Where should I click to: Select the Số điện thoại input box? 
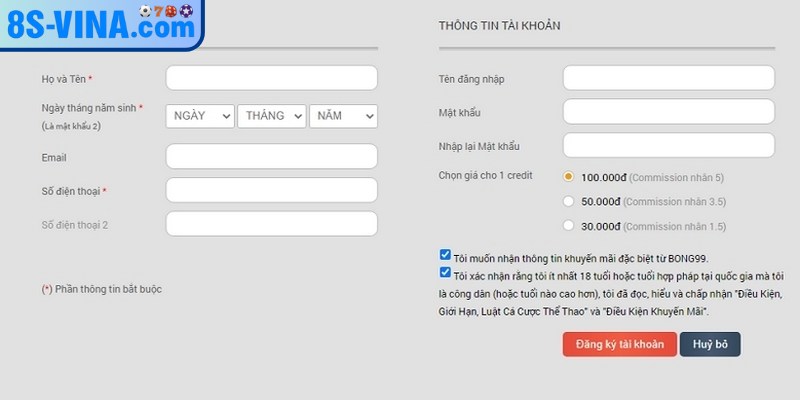tap(271, 190)
